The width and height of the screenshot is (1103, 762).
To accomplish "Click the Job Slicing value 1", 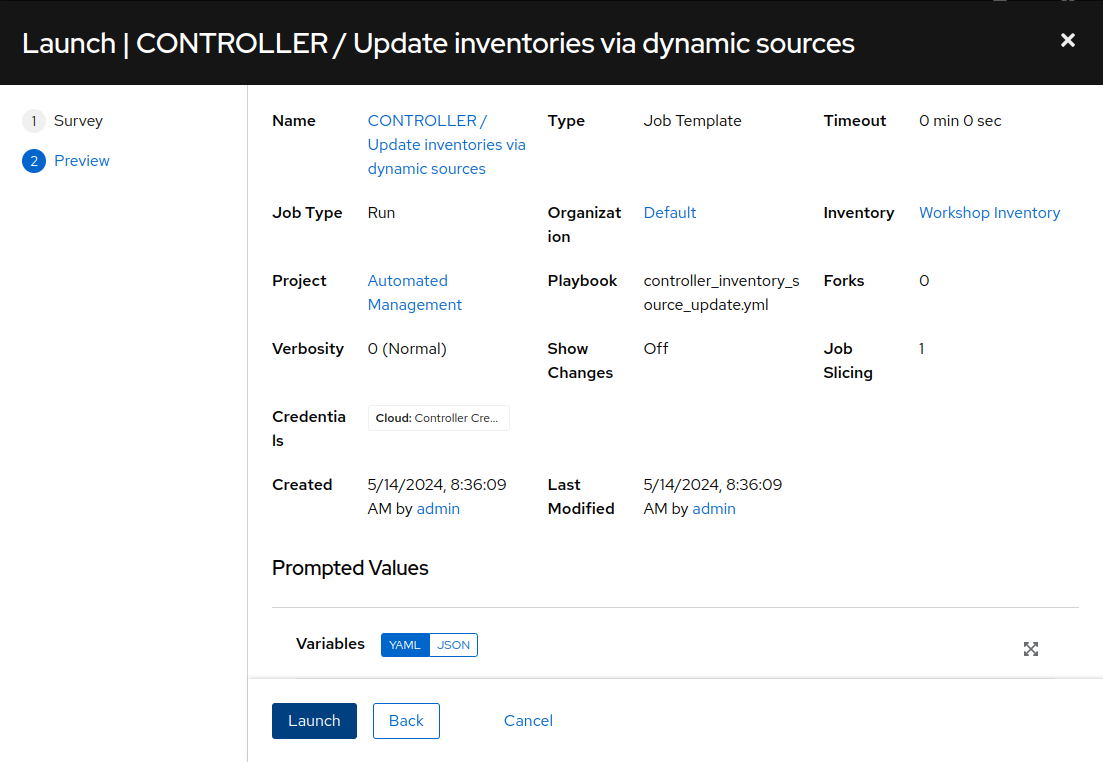I will 922,348.
